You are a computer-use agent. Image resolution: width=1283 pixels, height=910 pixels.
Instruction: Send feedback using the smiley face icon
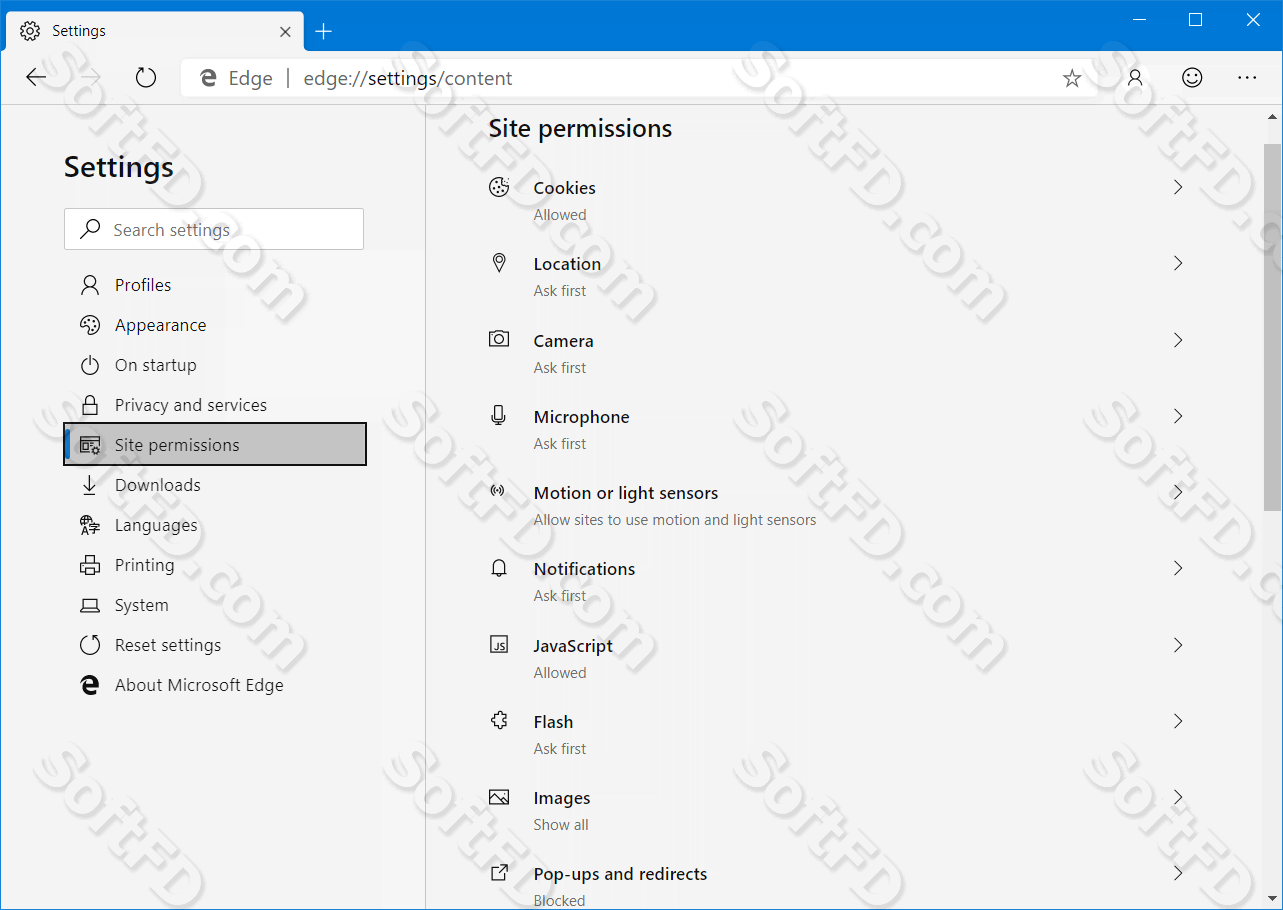1192,78
